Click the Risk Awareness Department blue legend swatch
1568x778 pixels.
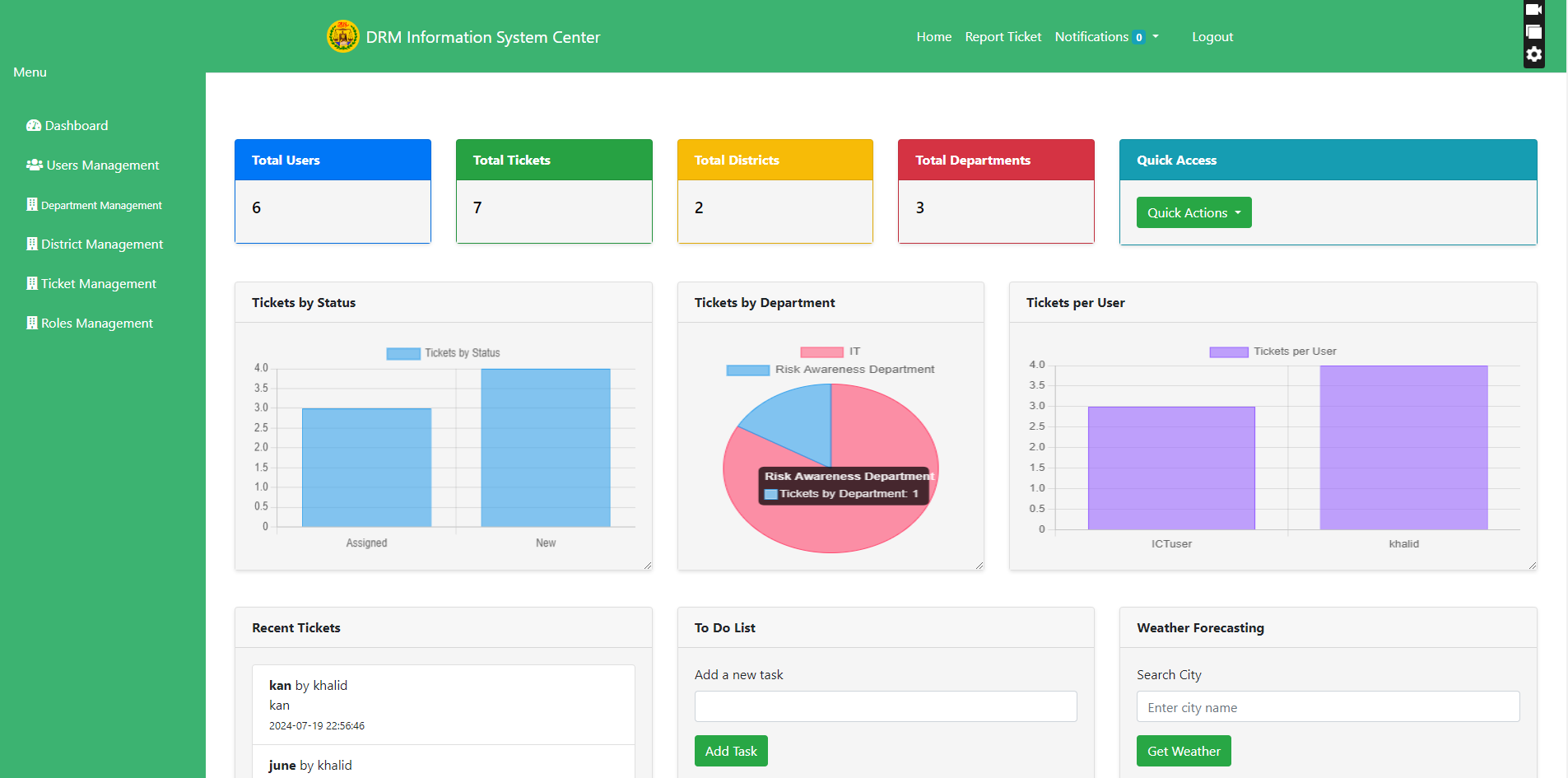(x=747, y=370)
